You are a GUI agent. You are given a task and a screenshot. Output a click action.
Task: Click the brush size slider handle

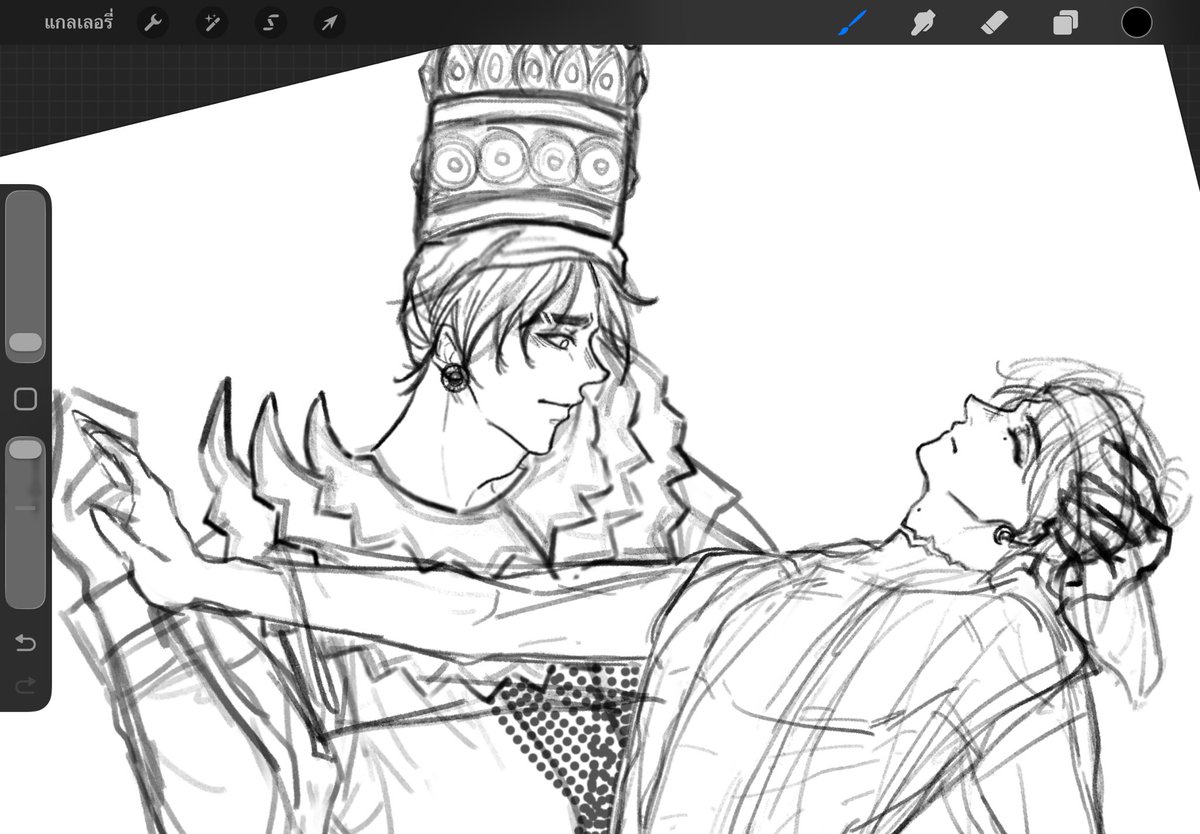(x=26, y=343)
